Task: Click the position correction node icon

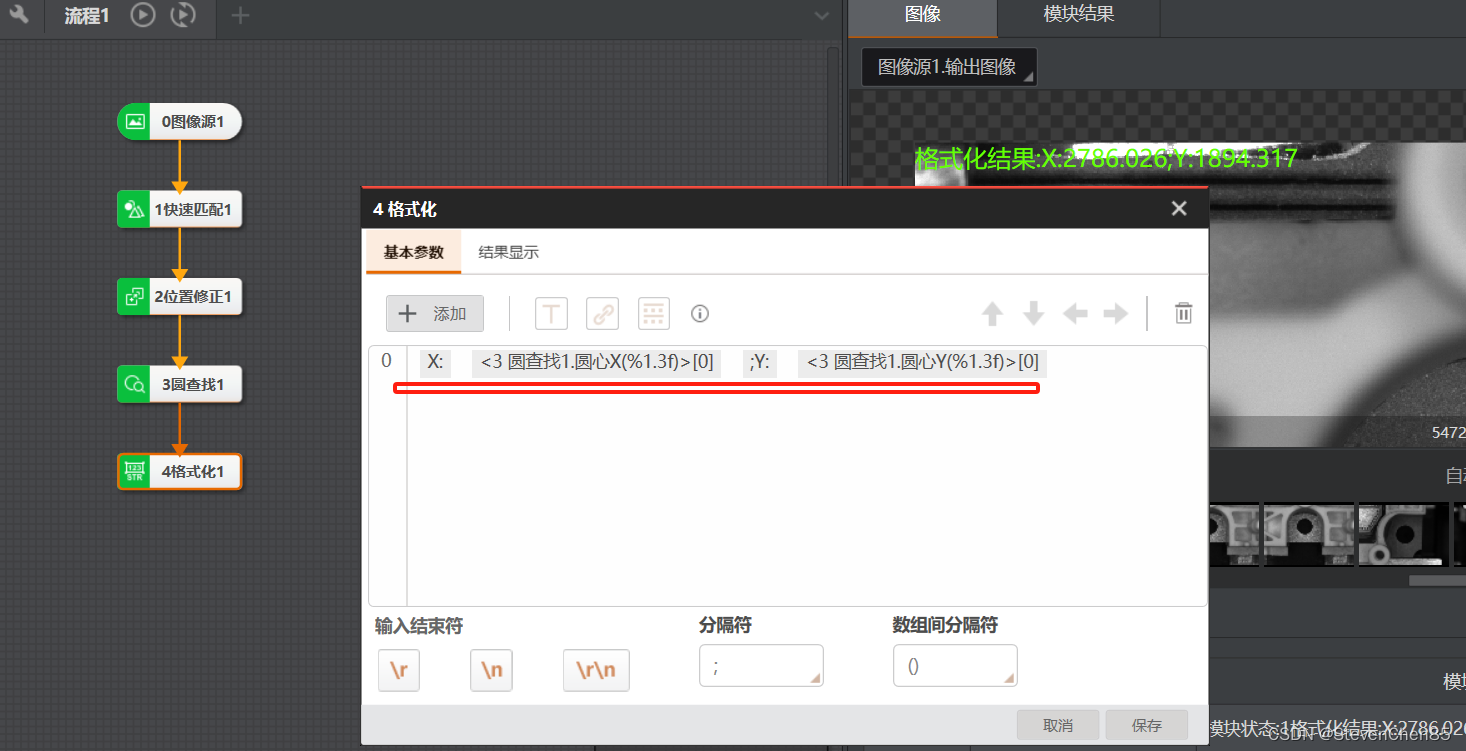Action: click(134, 296)
